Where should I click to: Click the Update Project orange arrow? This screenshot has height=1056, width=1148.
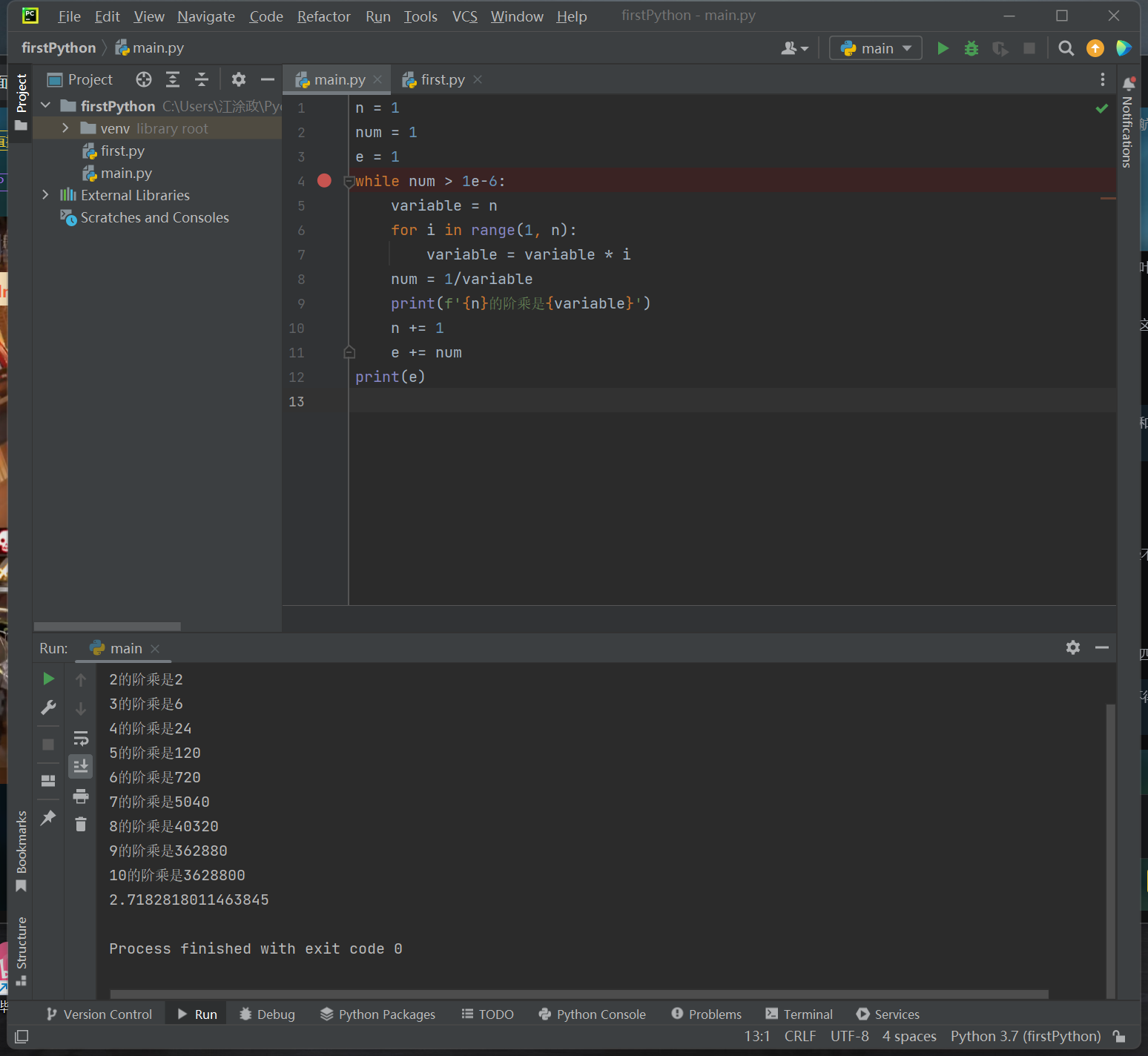(1095, 47)
